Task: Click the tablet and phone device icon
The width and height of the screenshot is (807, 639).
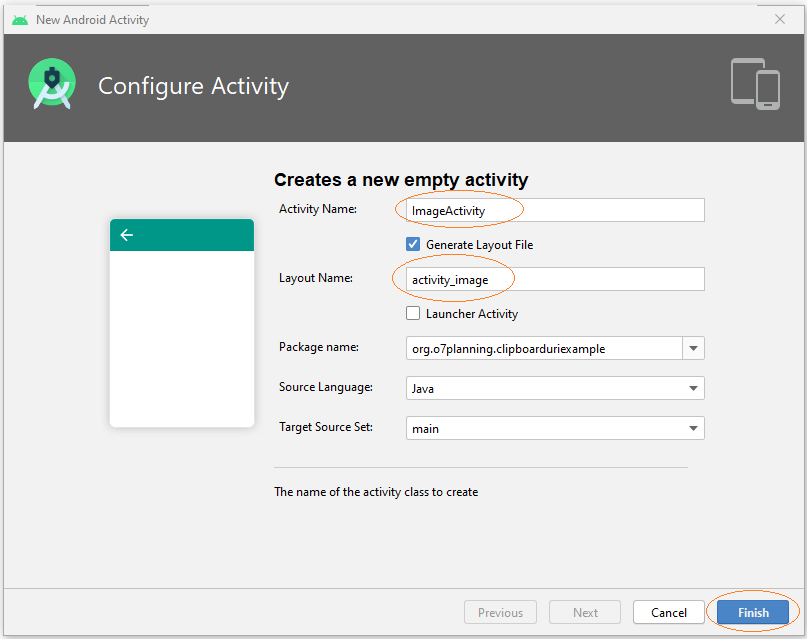Action: [x=755, y=84]
